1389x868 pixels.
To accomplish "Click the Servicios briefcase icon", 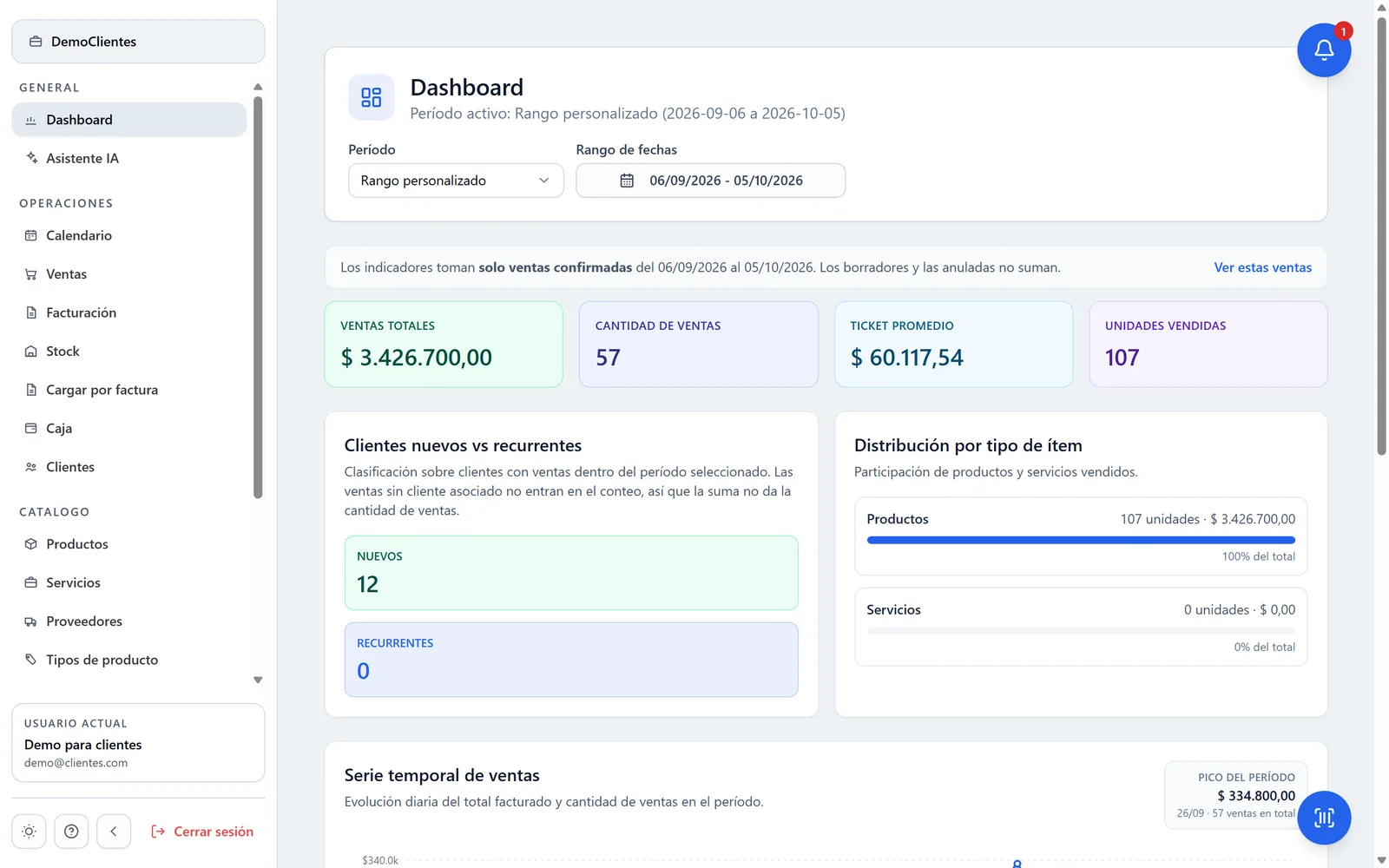I will [x=31, y=582].
